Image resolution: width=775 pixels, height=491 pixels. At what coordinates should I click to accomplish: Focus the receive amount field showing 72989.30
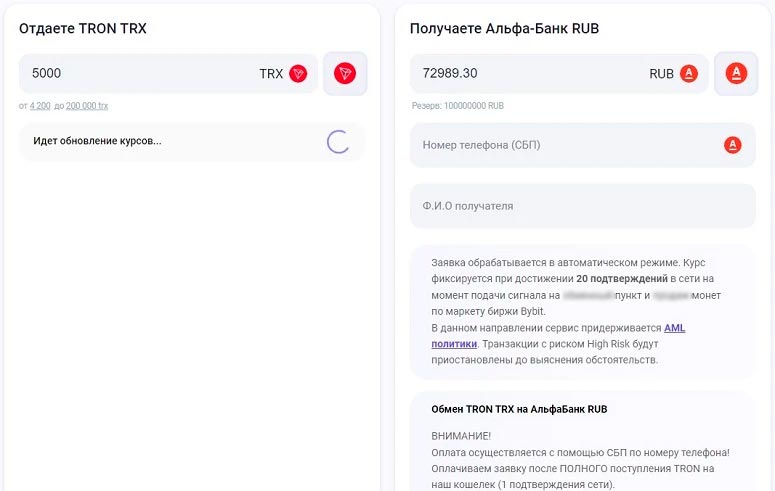(520, 73)
